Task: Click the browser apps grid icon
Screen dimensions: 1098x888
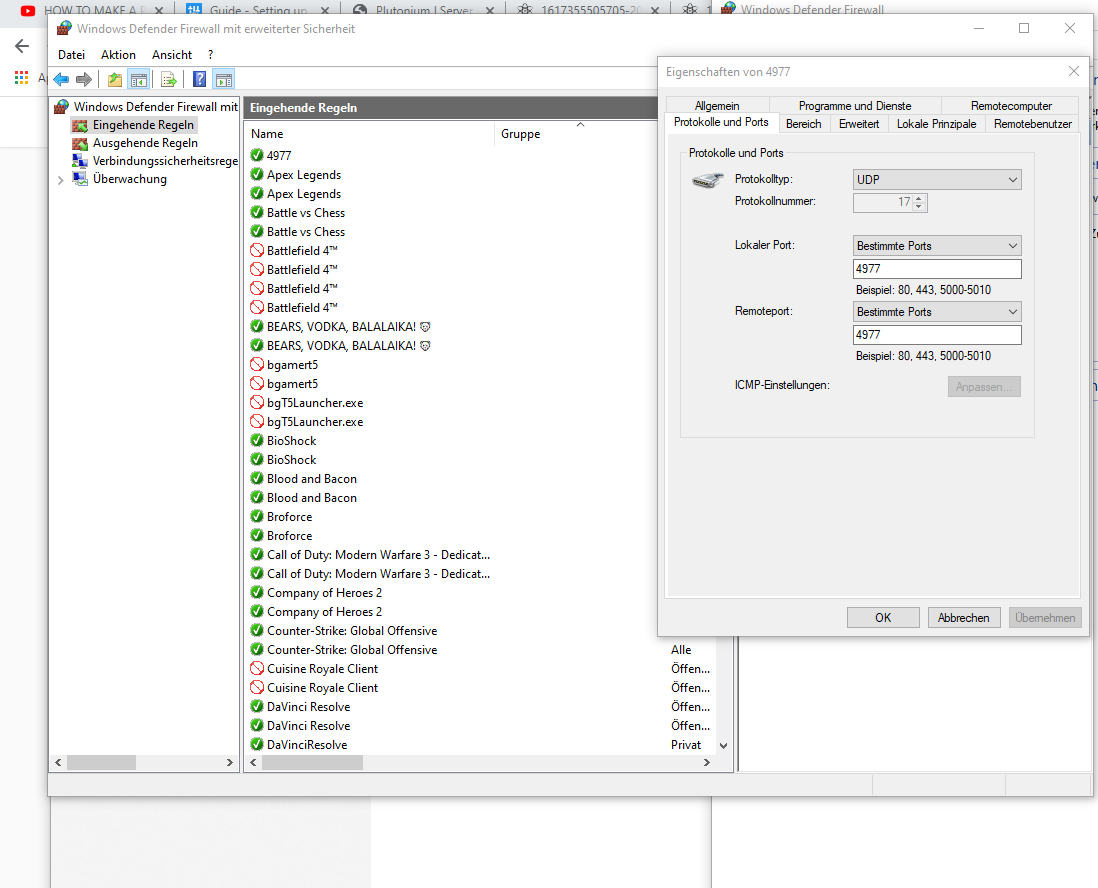Action: [22, 77]
